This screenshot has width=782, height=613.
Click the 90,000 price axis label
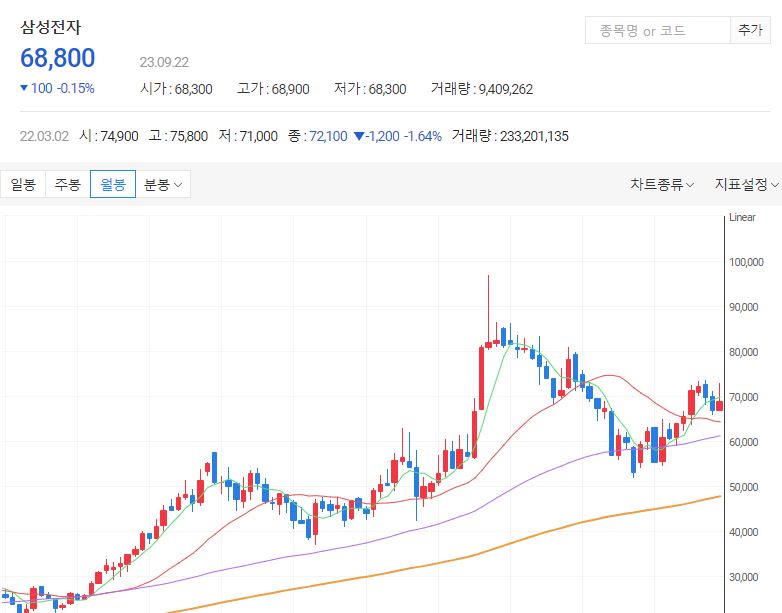[x=744, y=307]
